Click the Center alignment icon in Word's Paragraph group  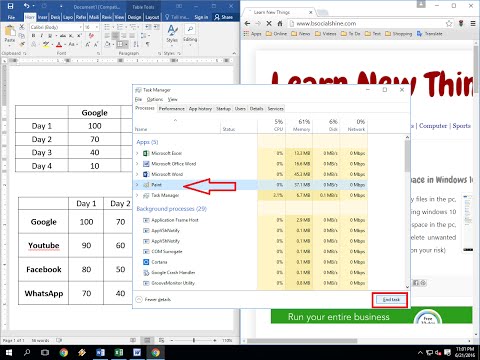point(115,36)
